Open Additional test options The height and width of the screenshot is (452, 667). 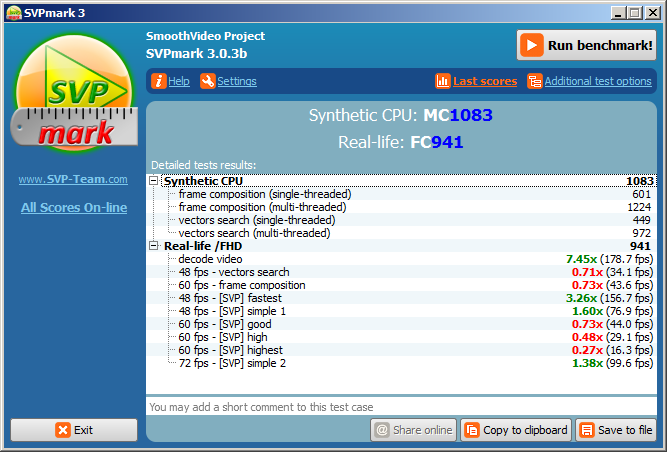point(598,81)
